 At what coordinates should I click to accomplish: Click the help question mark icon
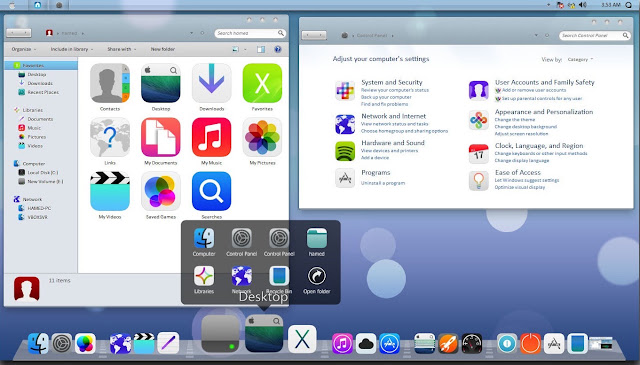point(278,49)
